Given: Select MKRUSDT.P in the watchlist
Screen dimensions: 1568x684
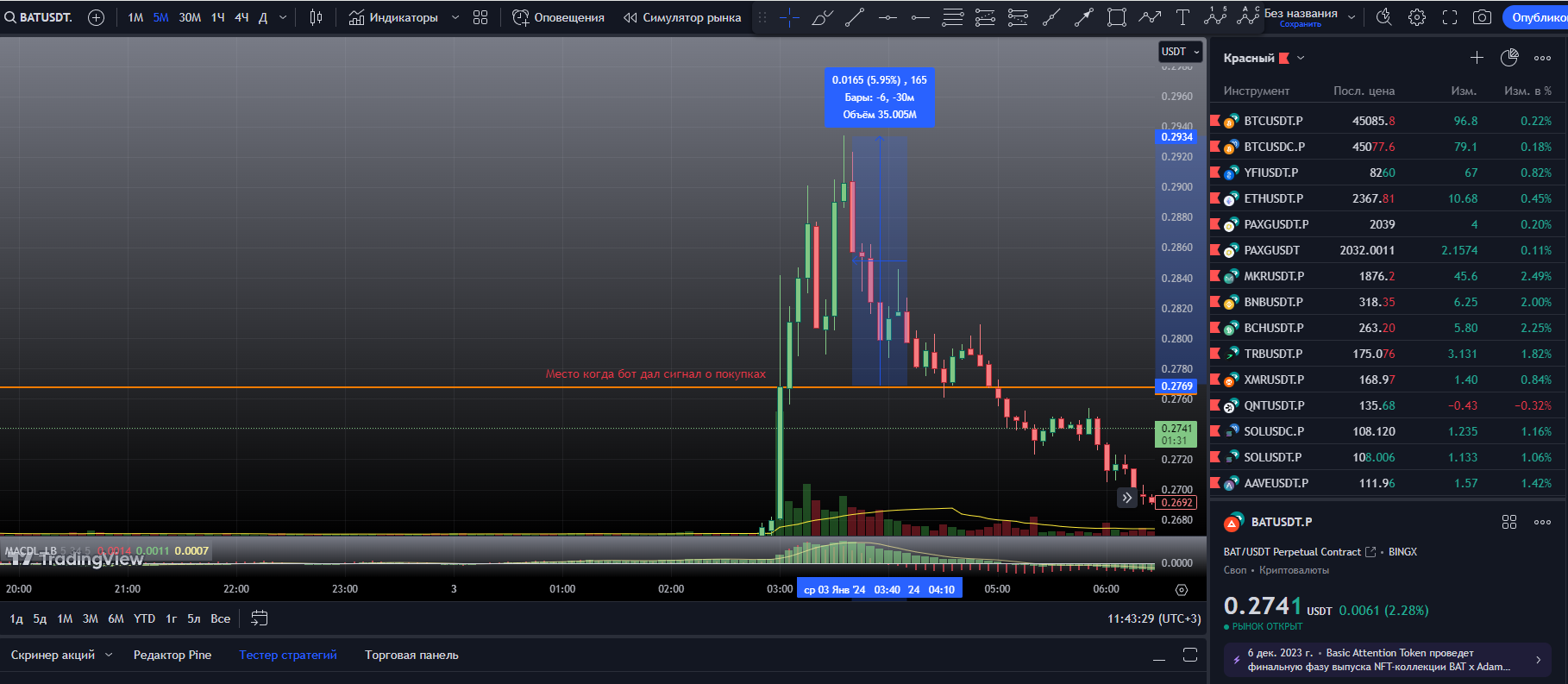Looking at the screenshot, I should click(1389, 276).
